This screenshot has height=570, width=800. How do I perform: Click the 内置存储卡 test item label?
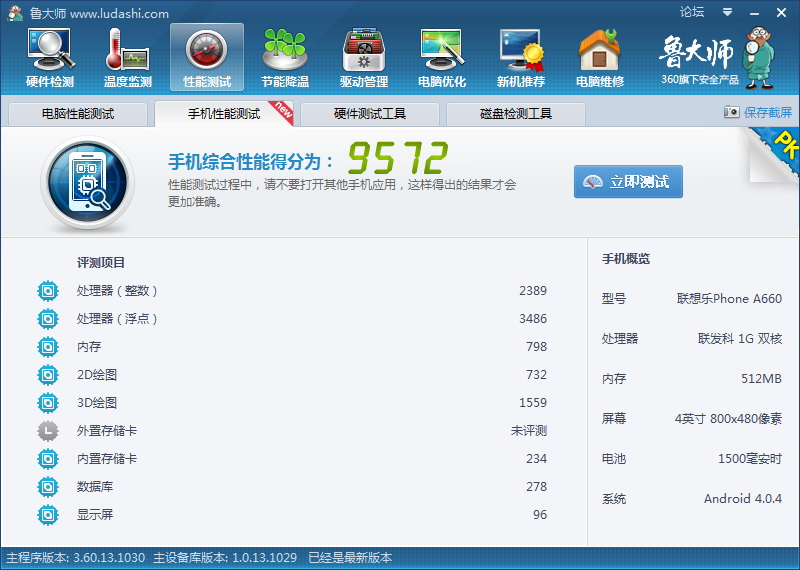tap(107, 459)
